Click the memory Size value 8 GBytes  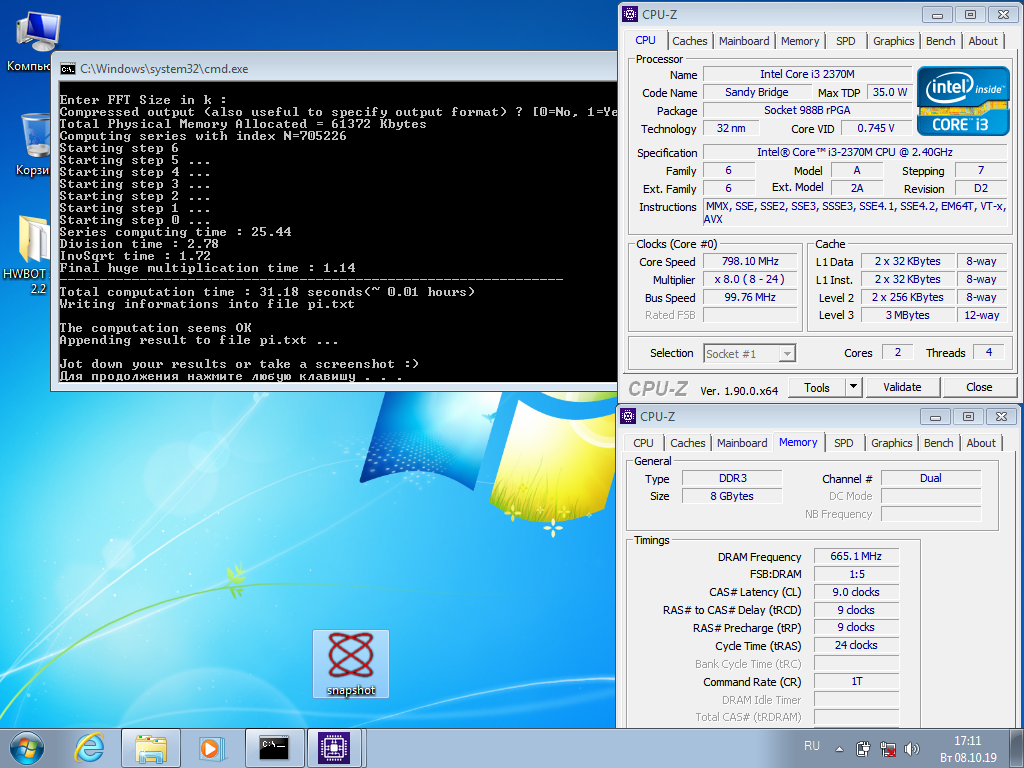pos(733,496)
